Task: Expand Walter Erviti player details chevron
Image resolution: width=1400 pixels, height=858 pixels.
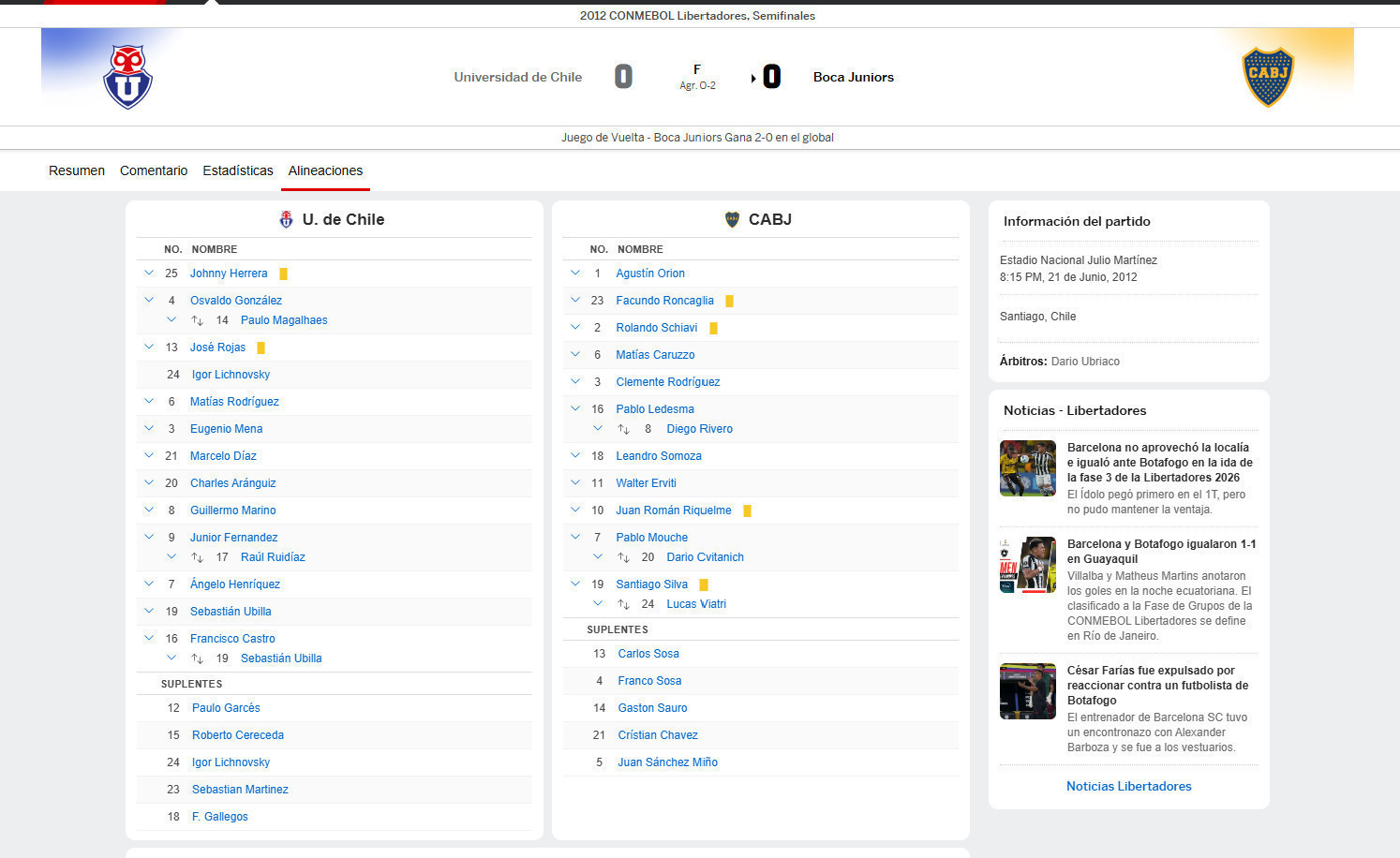Action: pos(575,482)
